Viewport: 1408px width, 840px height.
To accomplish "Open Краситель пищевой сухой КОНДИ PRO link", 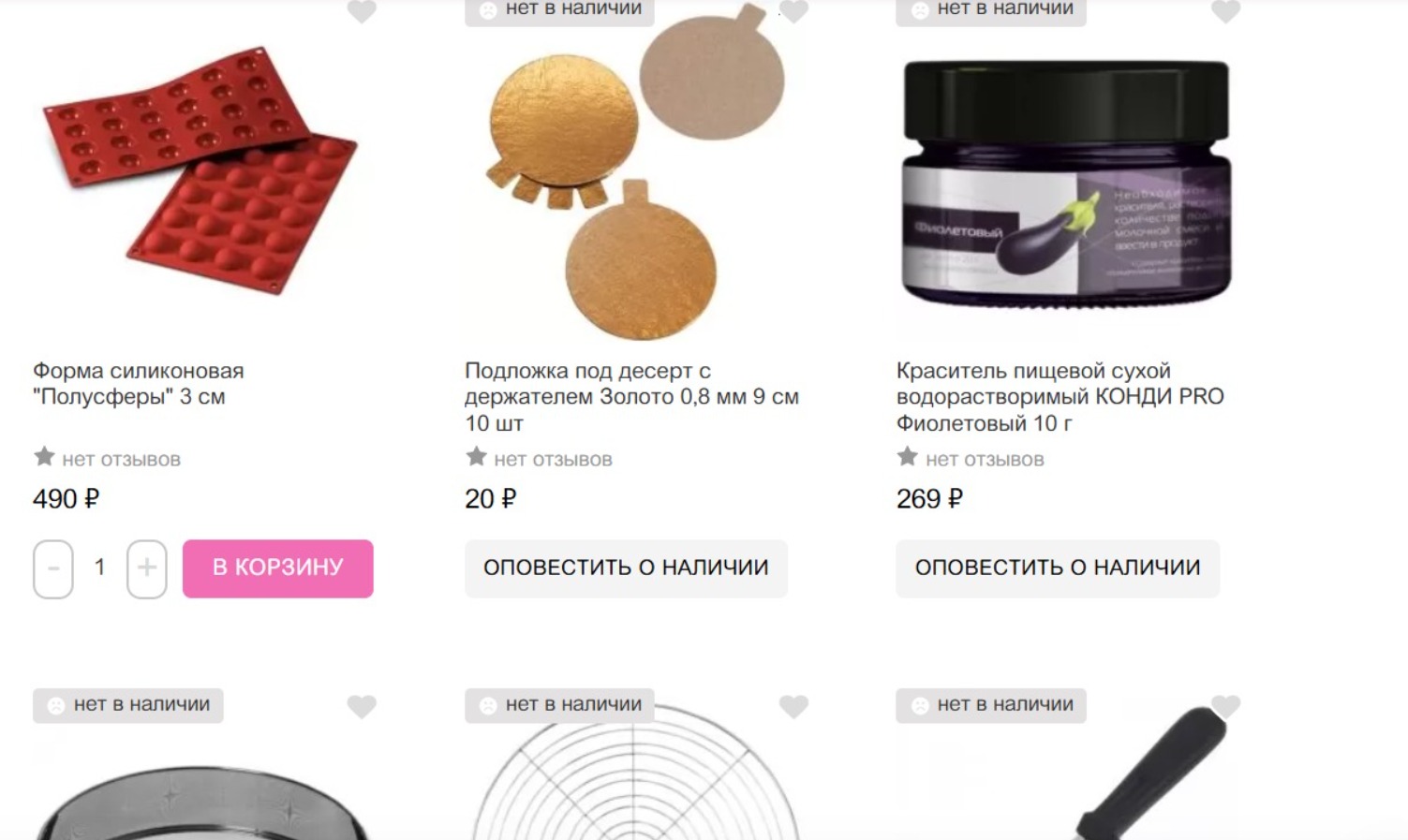I will coord(1060,397).
